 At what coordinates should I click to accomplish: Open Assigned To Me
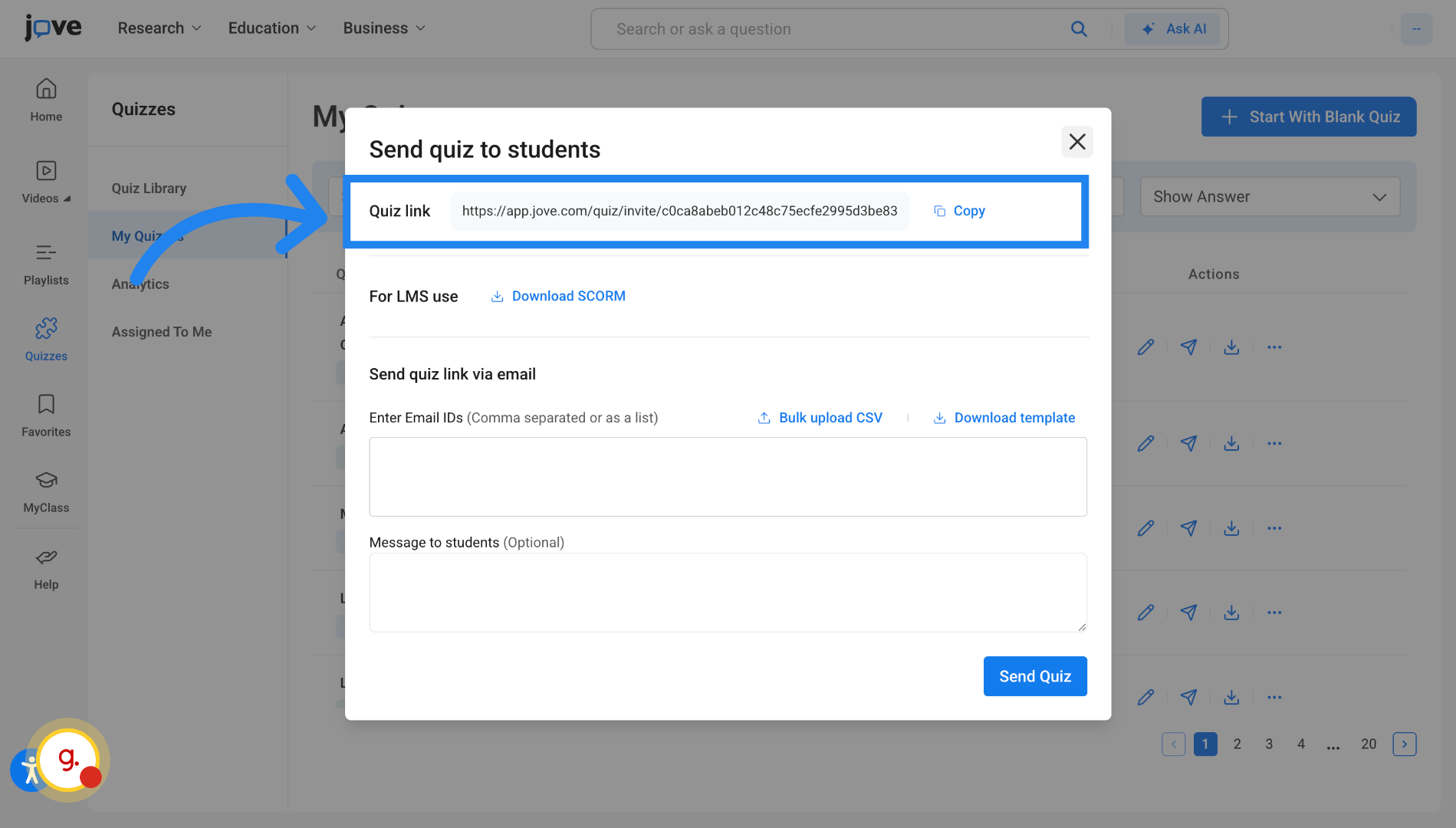(161, 331)
